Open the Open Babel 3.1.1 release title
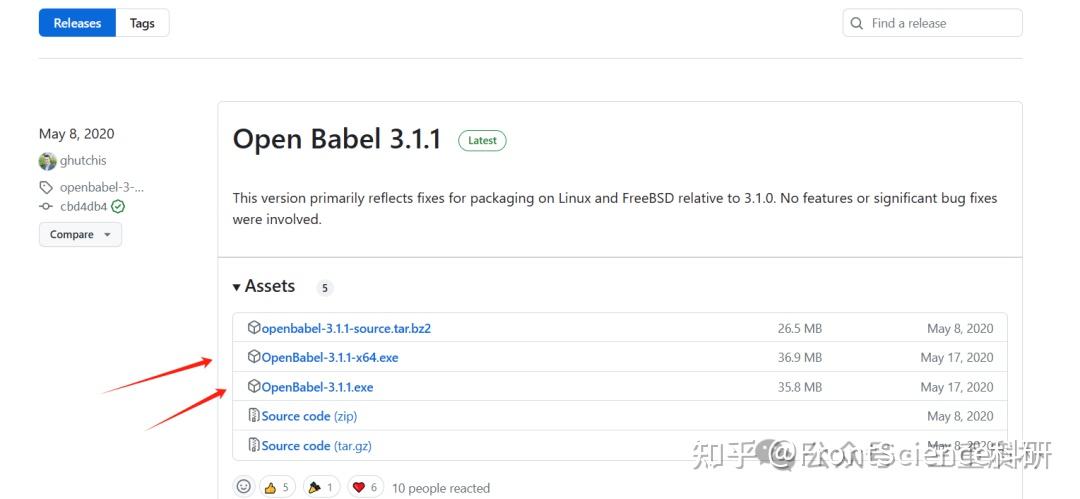Screen dimensions: 1080x499 (x=337, y=139)
